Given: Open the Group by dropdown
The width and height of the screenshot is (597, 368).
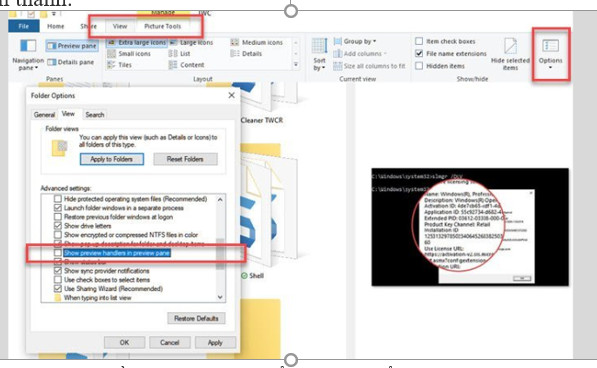Looking at the screenshot, I should click(355, 41).
